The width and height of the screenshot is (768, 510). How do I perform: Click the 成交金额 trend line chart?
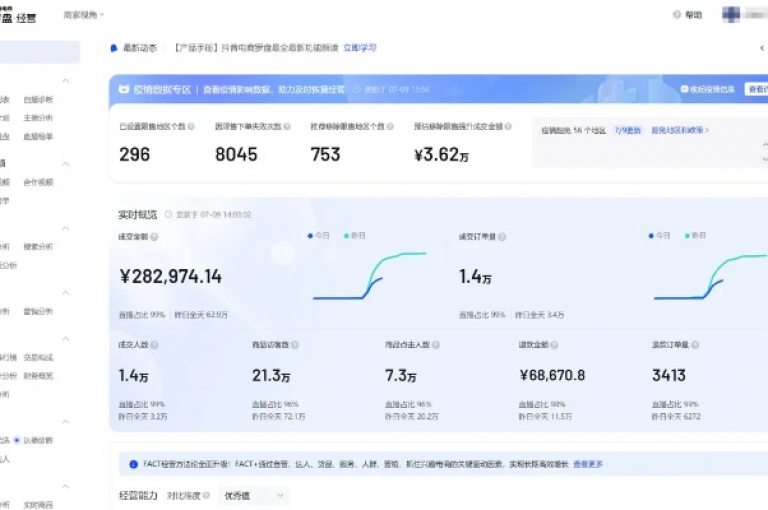tap(370, 275)
